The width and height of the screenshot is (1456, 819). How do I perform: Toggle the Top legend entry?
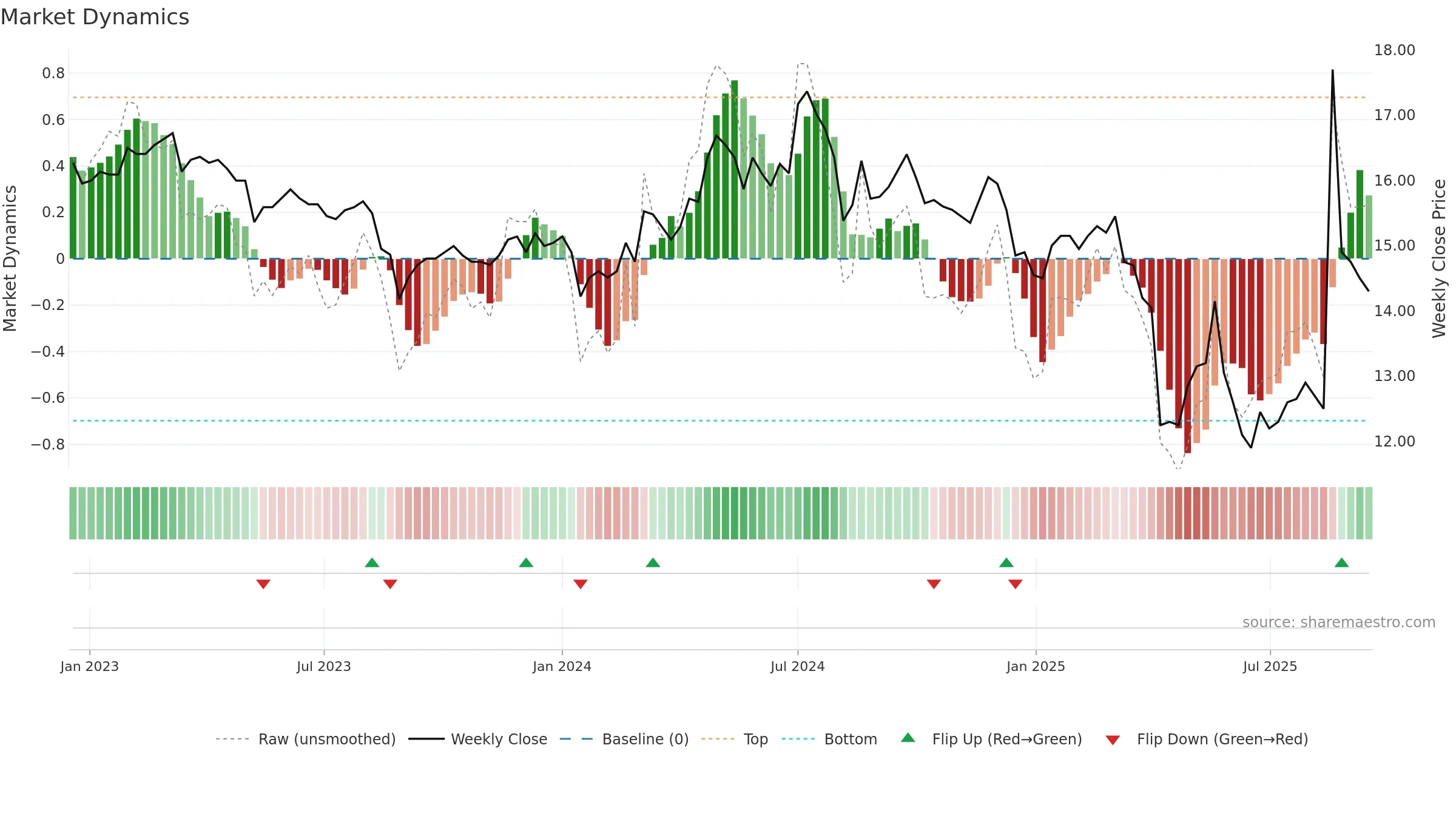(x=735, y=739)
